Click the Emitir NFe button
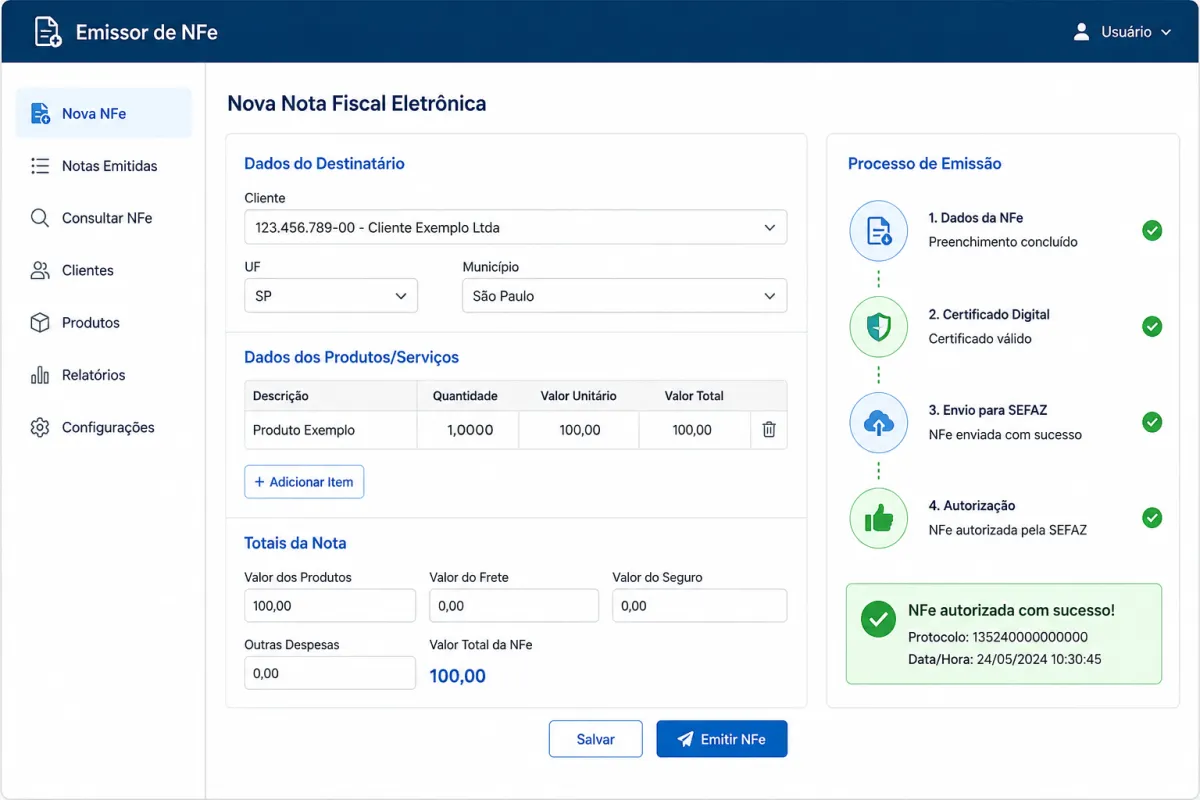Image resolution: width=1200 pixels, height=800 pixels. (x=722, y=739)
